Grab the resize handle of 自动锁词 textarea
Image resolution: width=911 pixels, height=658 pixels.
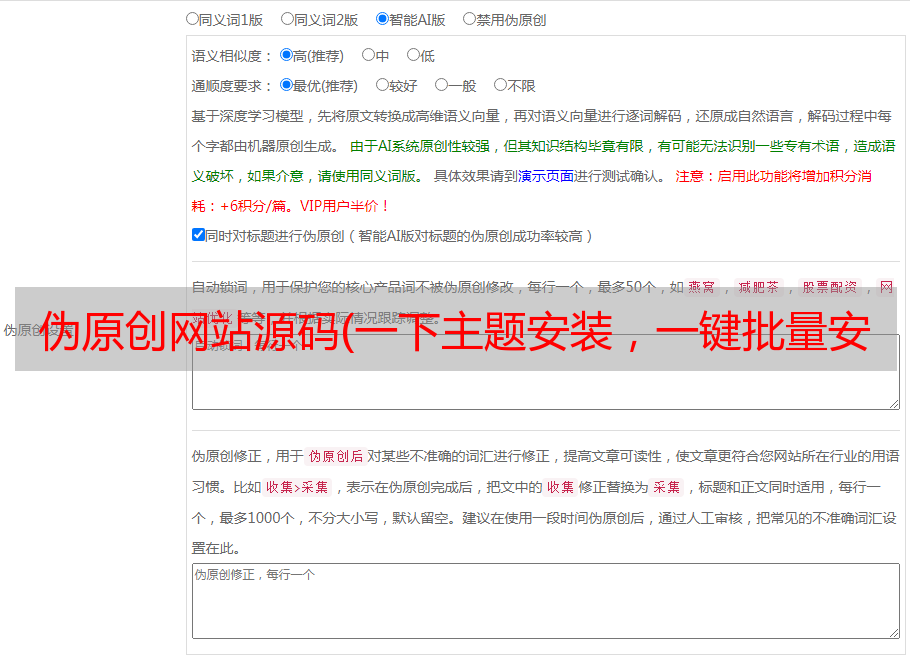[894, 404]
